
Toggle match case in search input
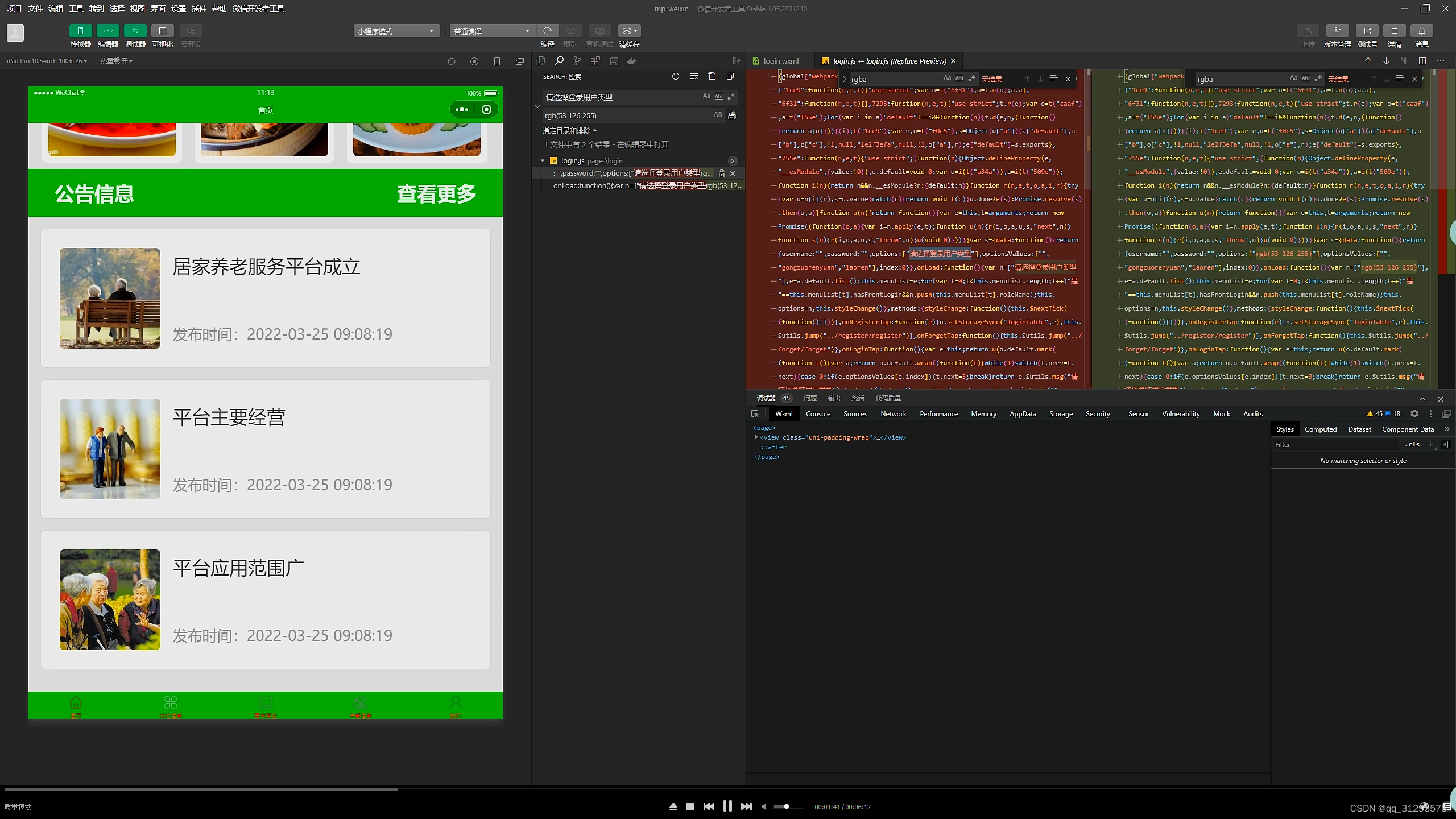(x=706, y=97)
